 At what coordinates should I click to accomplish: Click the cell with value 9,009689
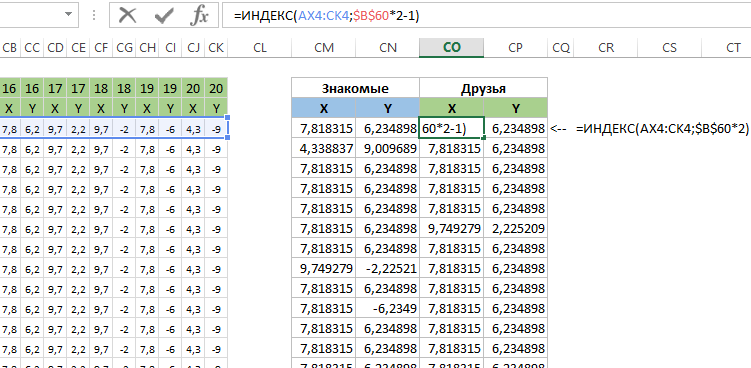[x=388, y=149]
